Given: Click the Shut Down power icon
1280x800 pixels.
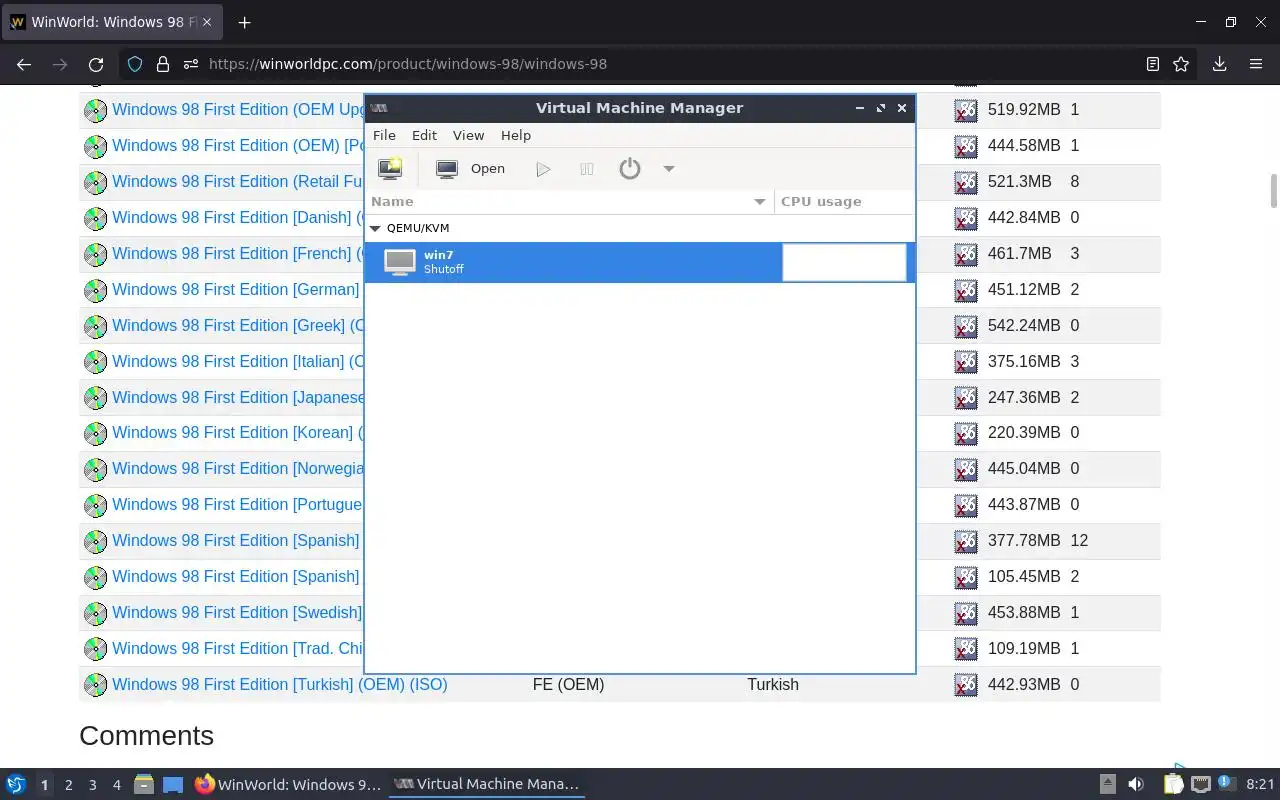Looking at the screenshot, I should click(629, 169).
